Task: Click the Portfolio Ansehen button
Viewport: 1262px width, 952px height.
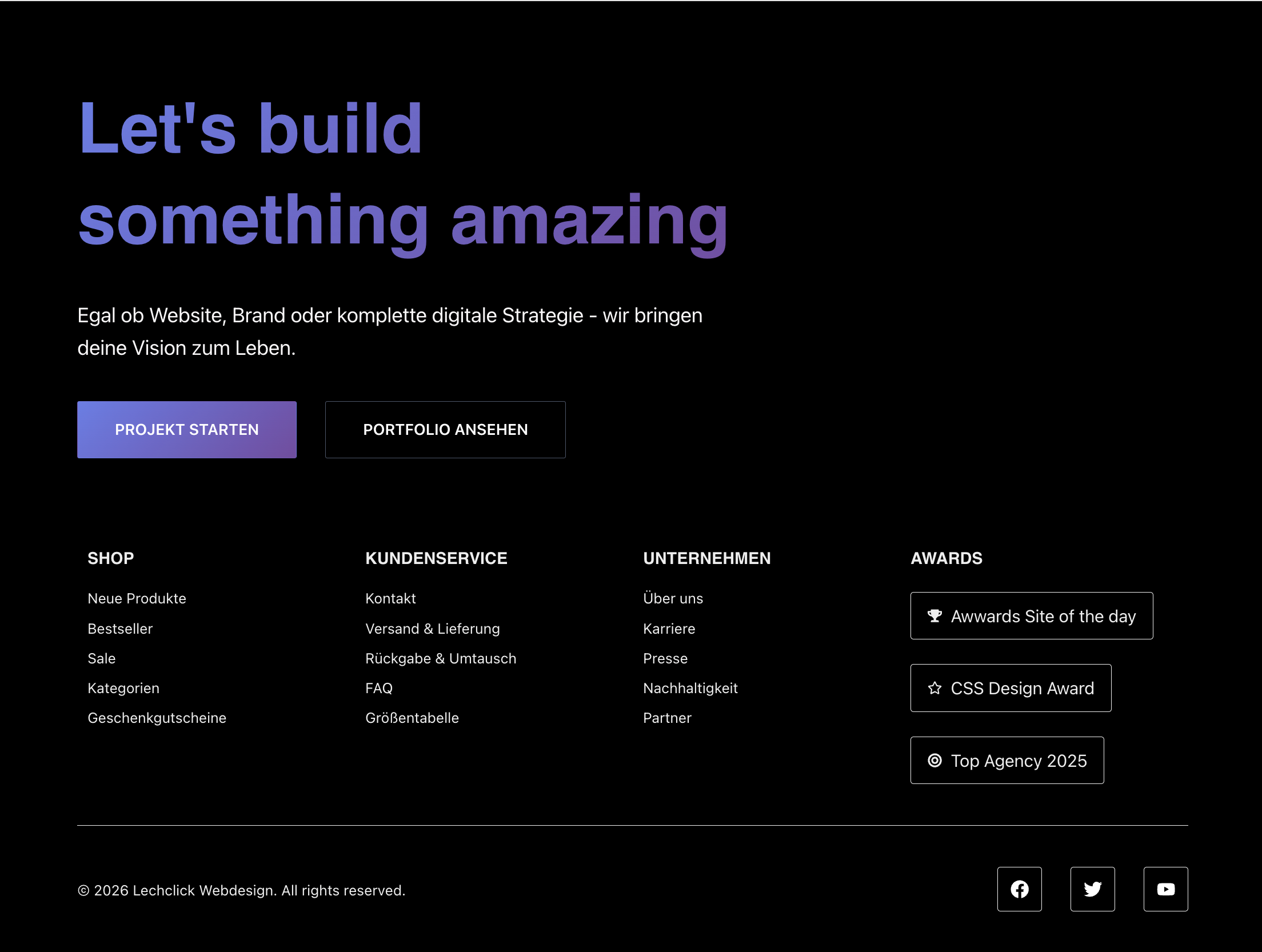Action: click(x=445, y=430)
